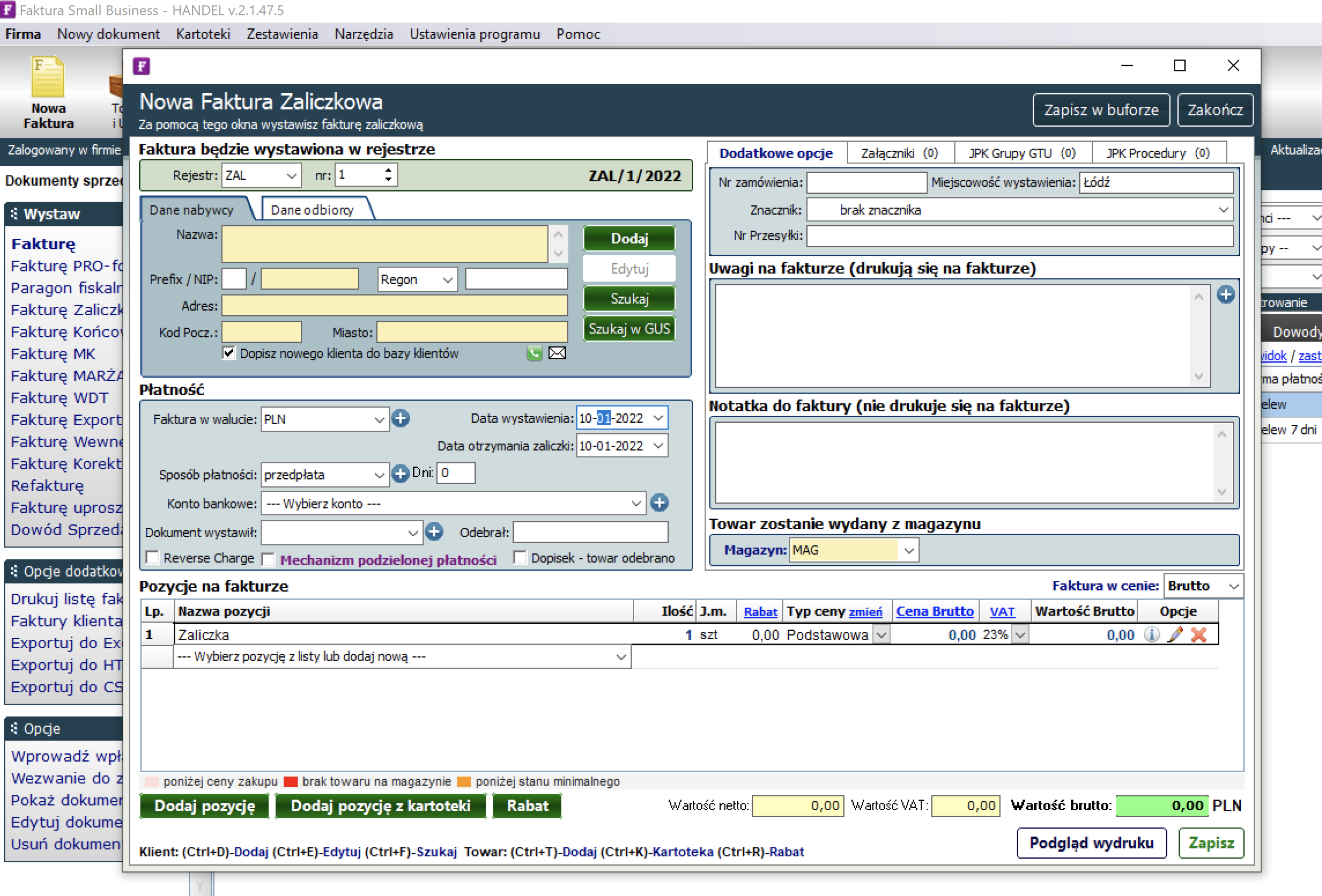Viewport: 1322px width, 896px height.
Task: Click the Odebrał input field
Action: pyautogui.click(x=591, y=532)
